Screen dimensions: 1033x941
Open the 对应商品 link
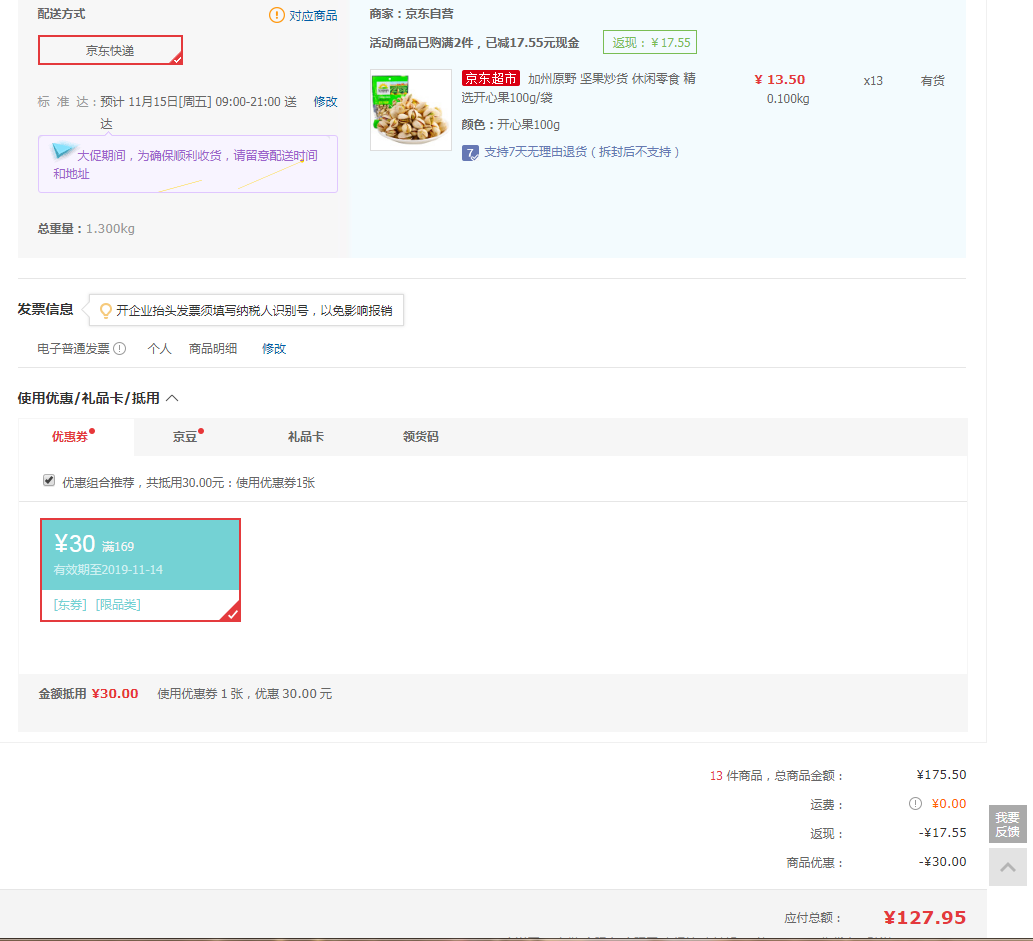pyautogui.click(x=313, y=15)
